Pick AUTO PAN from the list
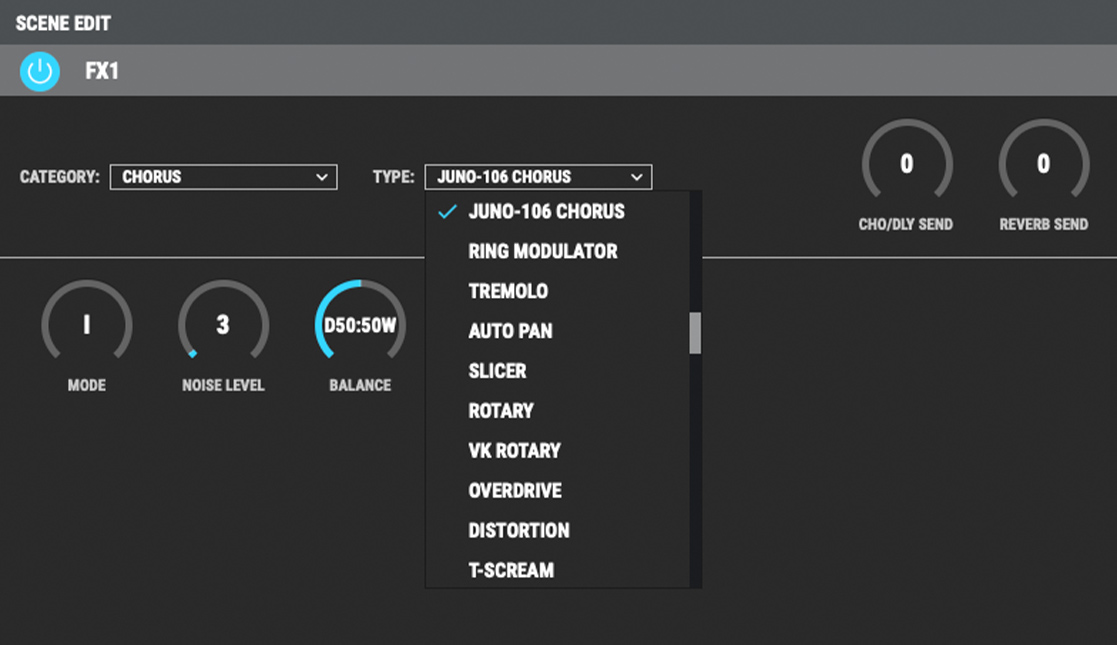The width and height of the screenshot is (1117, 645). click(x=557, y=331)
